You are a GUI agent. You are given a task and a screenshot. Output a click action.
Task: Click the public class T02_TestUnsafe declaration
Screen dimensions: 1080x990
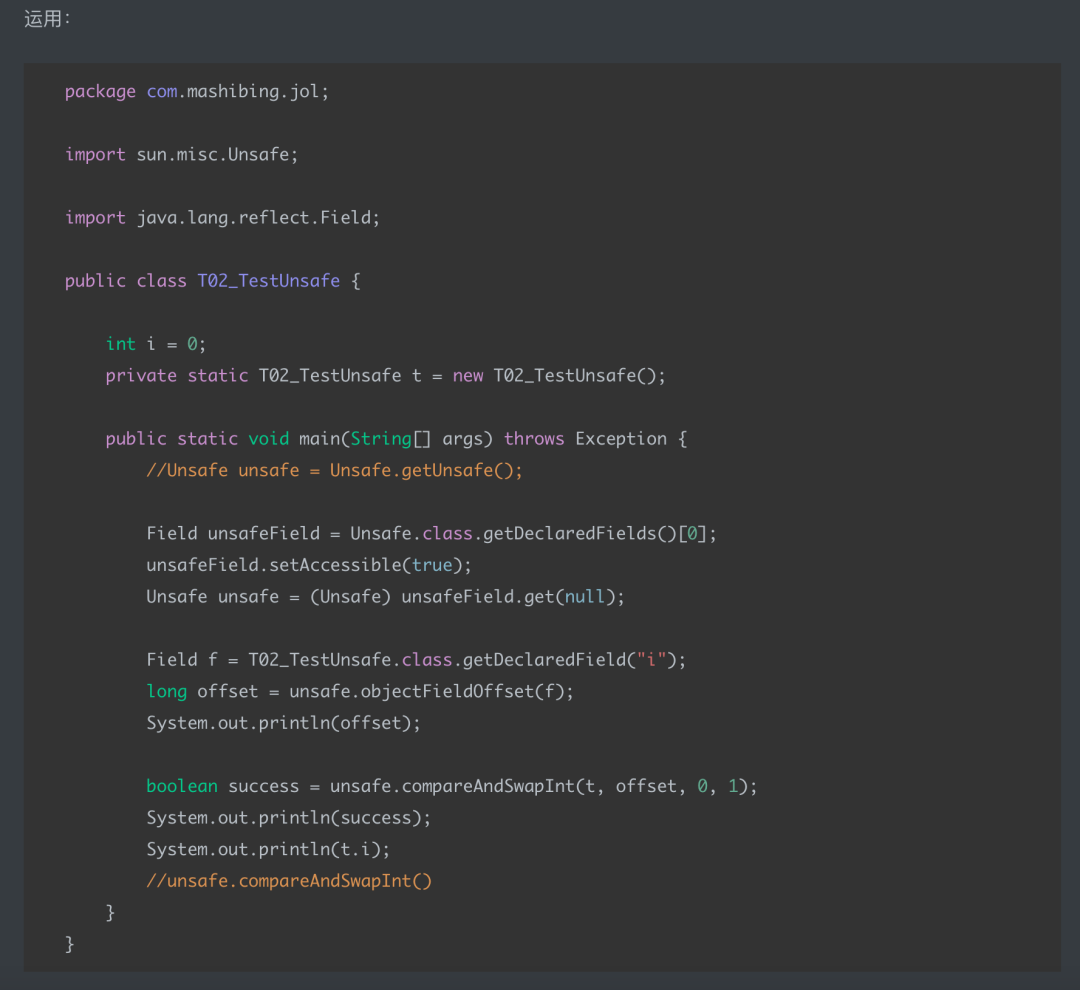tap(212, 280)
